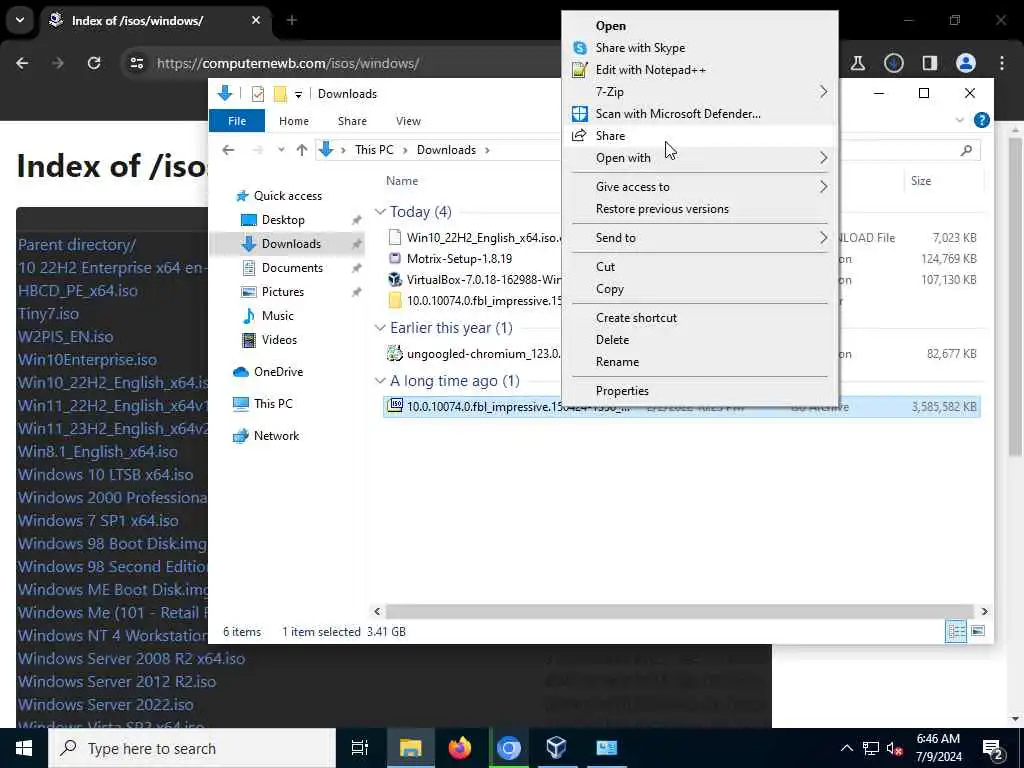
Task: Click the Notepad++ icon in context menu
Action: 579,70
